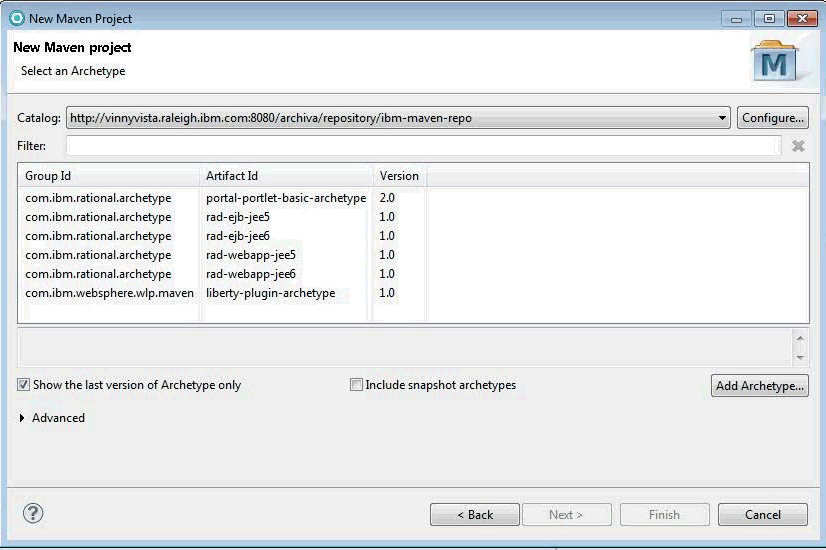
Task: Clear the filter with the X icon
Action: pyautogui.click(x=798, y=146)
